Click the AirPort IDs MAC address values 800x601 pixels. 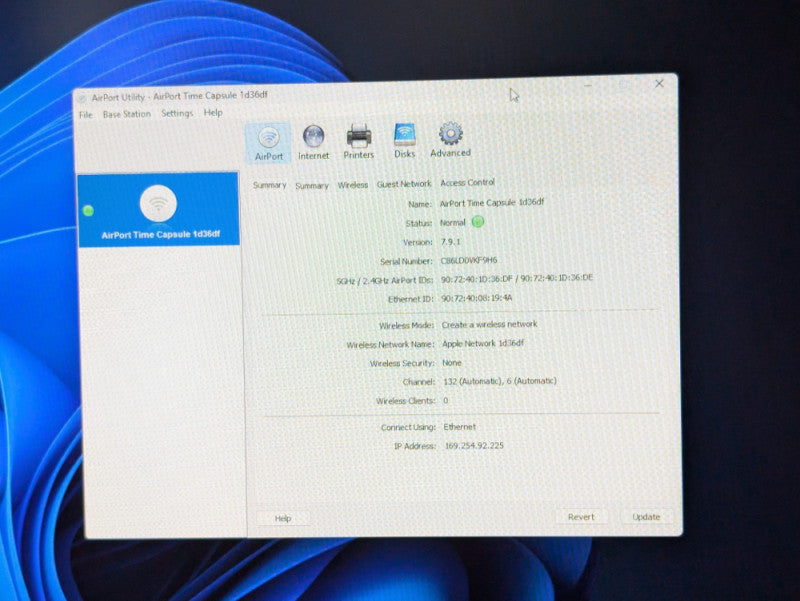pos(517,279)
